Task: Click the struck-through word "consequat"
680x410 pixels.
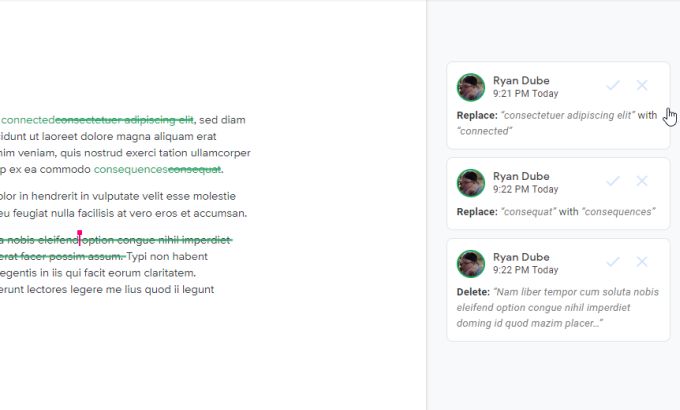Action: 194,169
